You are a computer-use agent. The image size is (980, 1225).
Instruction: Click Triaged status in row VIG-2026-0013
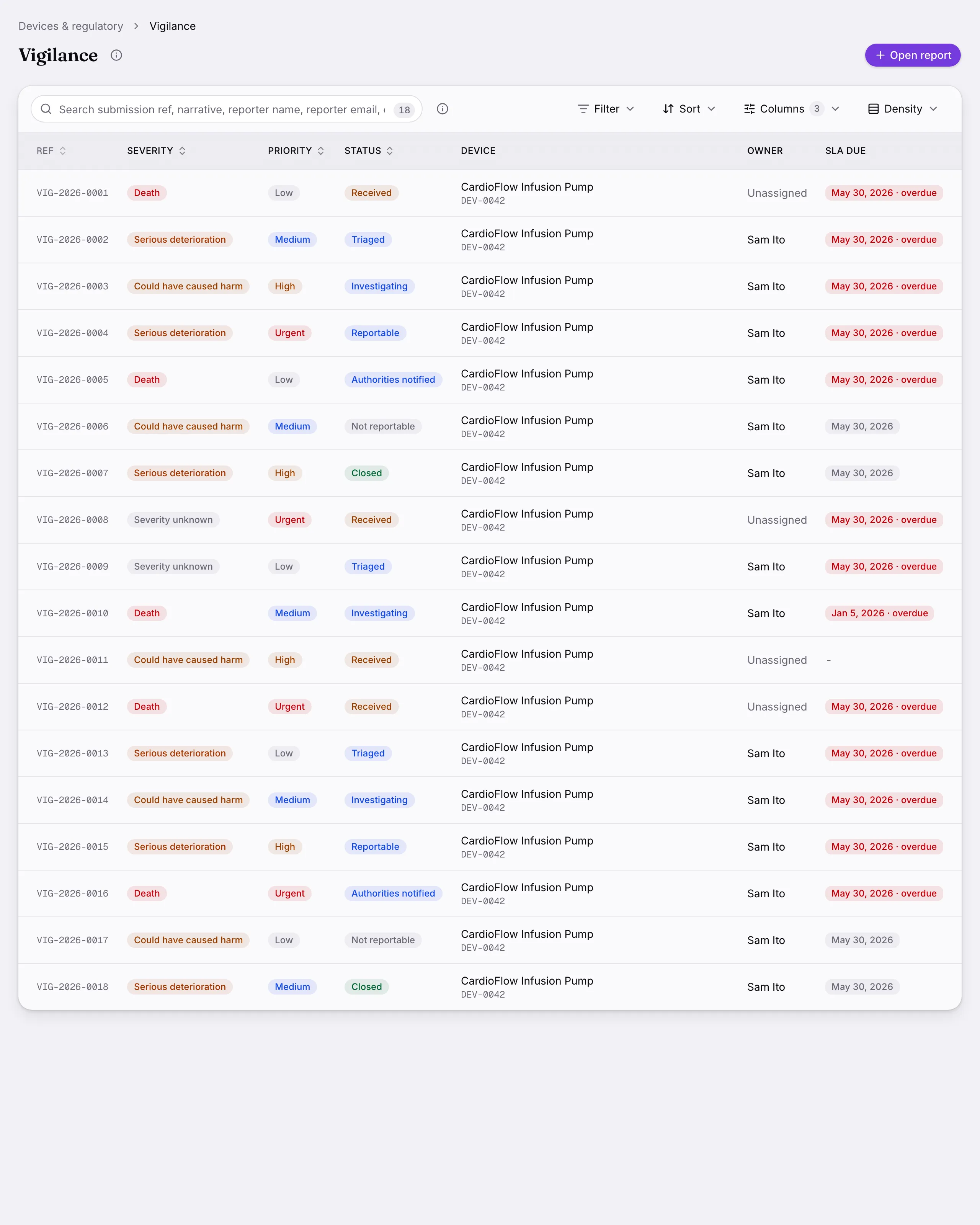(367, 753)
